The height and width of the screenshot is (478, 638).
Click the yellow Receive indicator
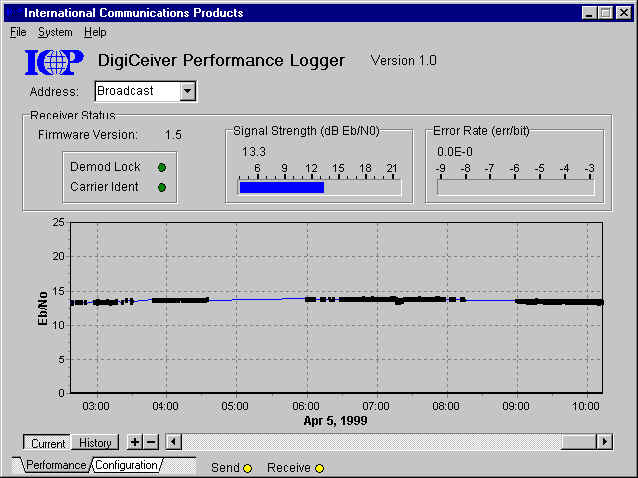tap(319, 469)
